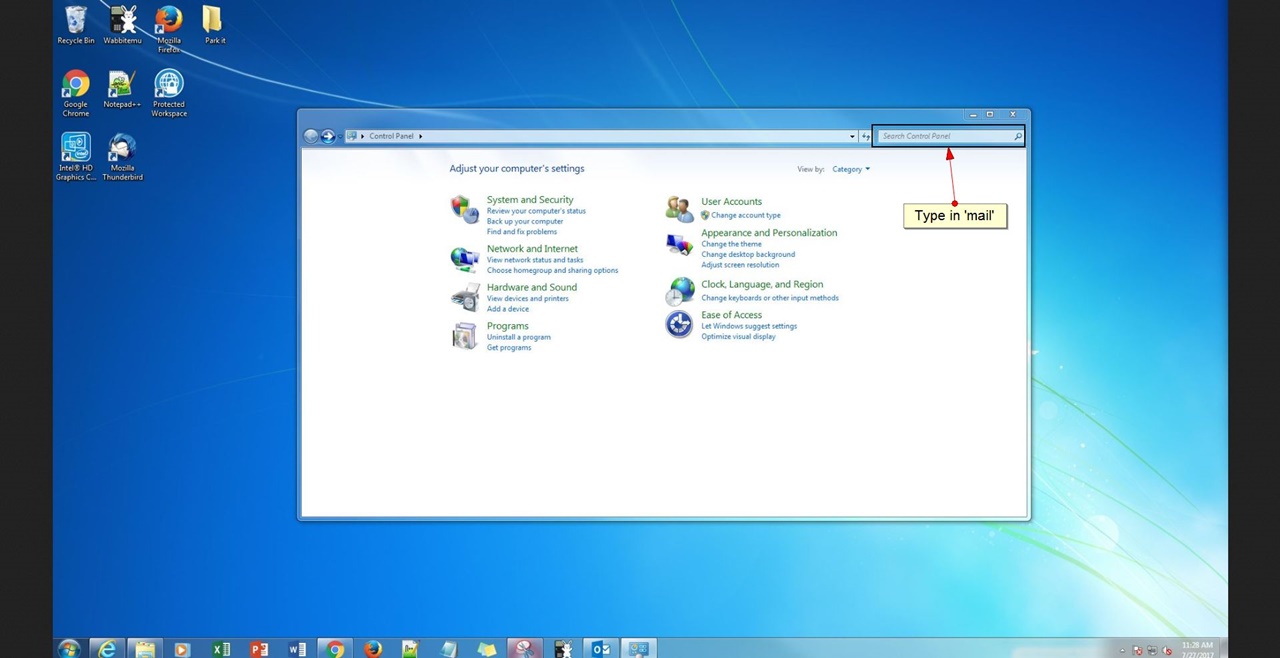Open the Hardware and Sound printer icon
Image resolution: width=1280 pixels, height=658 pixels.
(x=465, y=297)
